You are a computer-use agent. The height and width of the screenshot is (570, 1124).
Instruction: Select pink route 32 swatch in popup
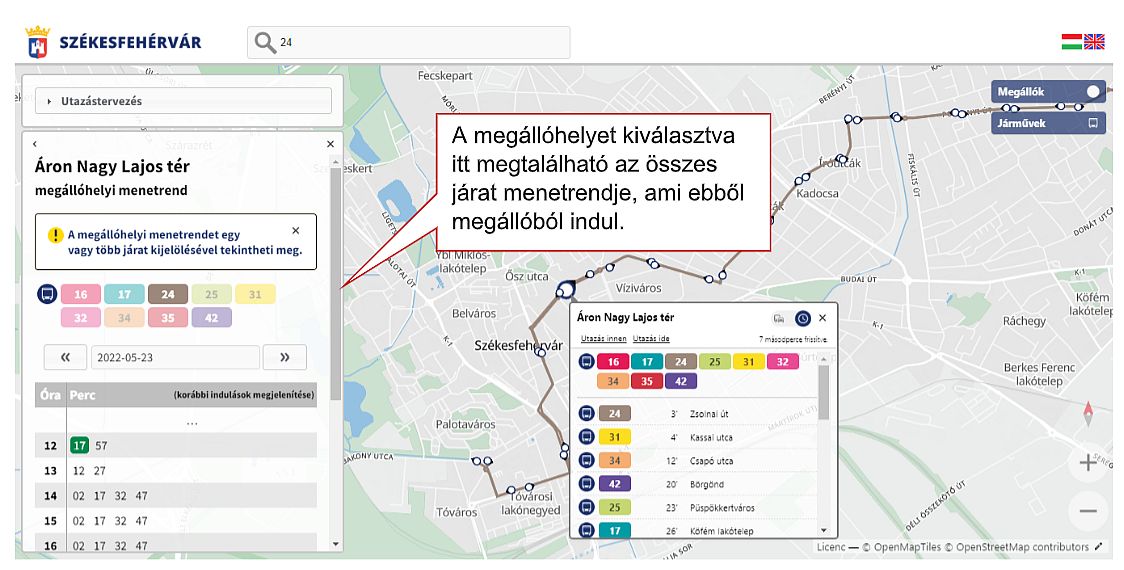[782, 362]
